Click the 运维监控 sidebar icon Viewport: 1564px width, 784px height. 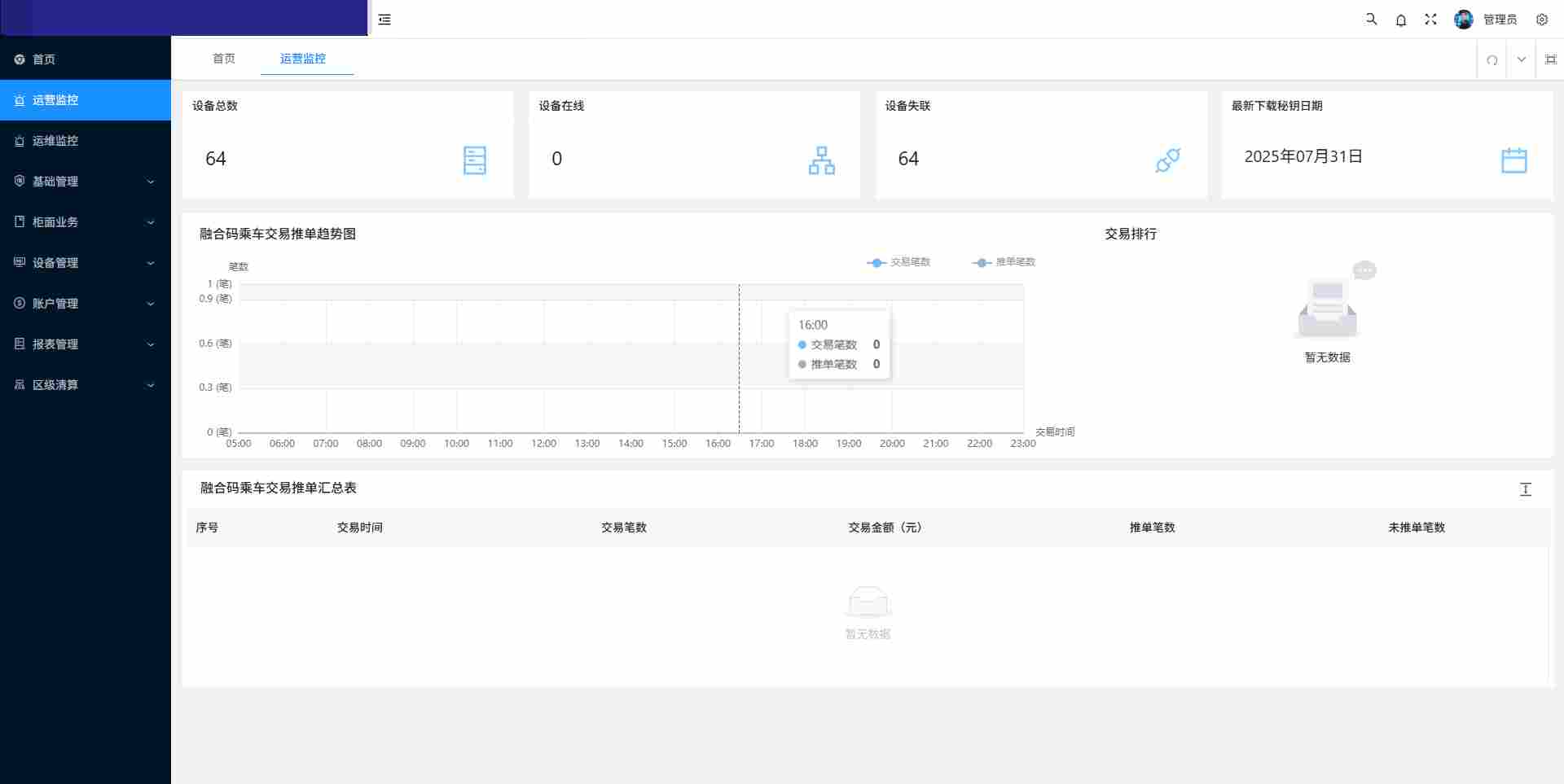(x=20, y=141)
